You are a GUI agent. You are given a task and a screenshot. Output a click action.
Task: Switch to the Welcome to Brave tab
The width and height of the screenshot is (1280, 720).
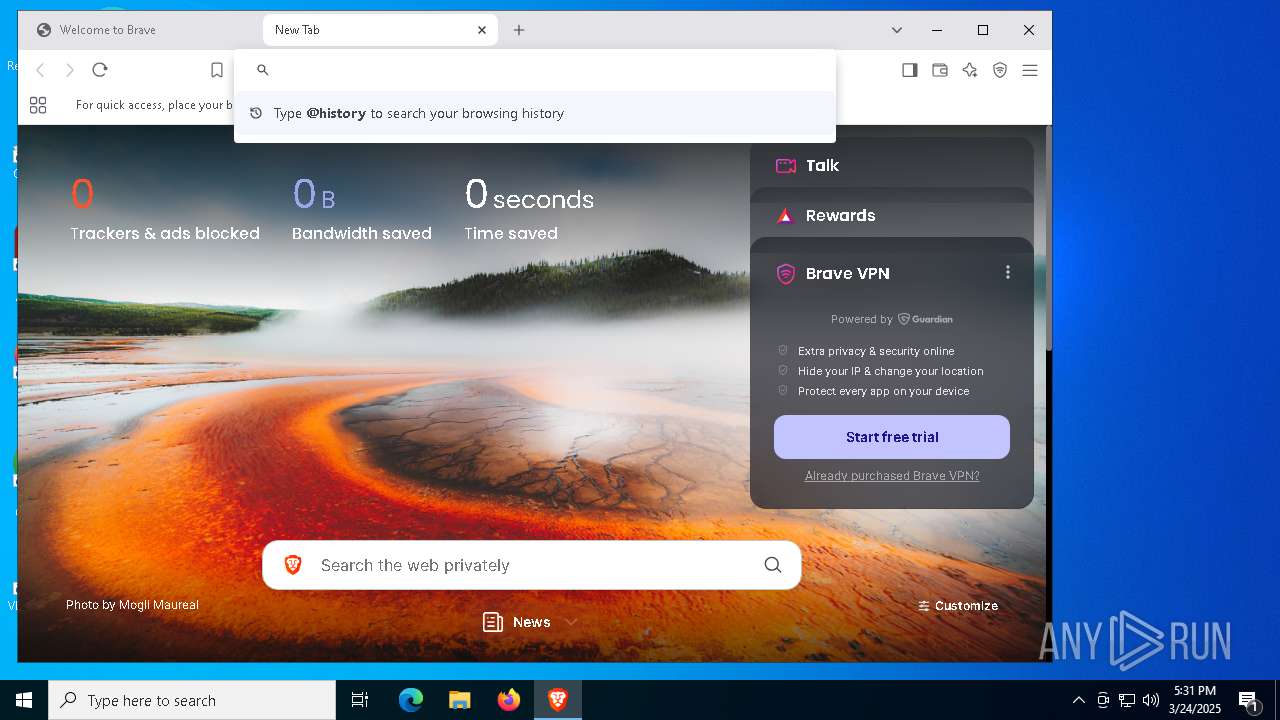click(x=141, y=30)
